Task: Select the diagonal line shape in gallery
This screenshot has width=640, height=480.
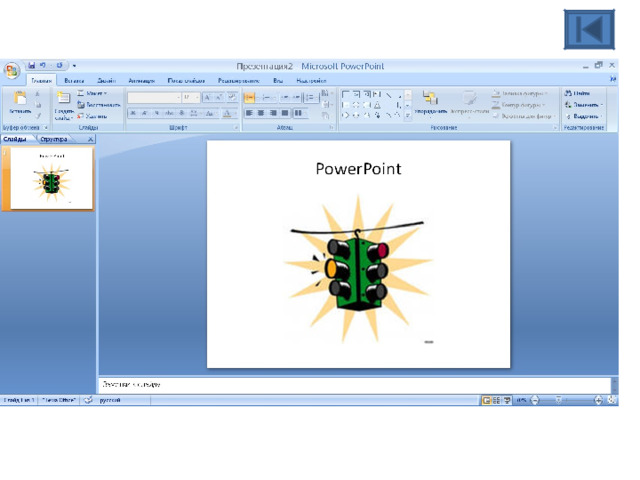Action: (389, 95)
